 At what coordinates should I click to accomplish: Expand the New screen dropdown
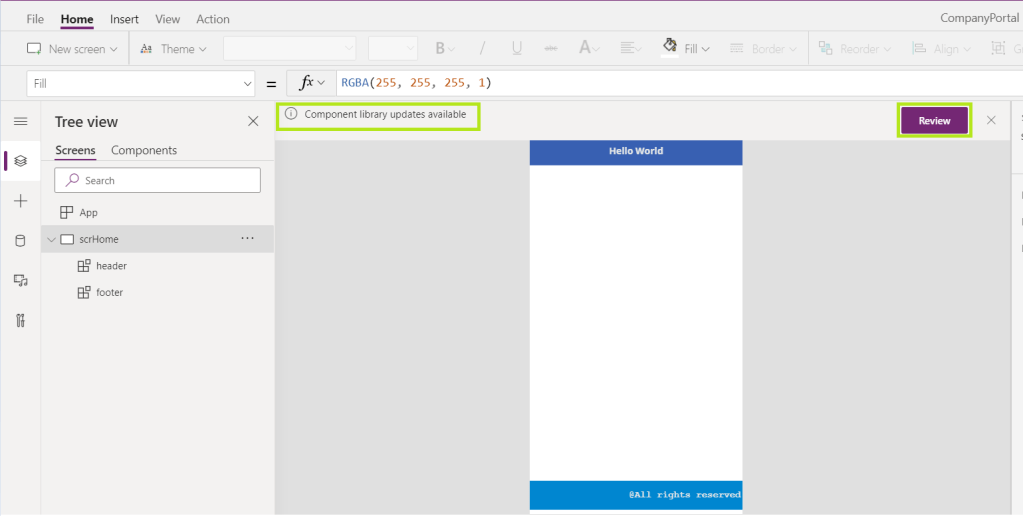point(72,48)
